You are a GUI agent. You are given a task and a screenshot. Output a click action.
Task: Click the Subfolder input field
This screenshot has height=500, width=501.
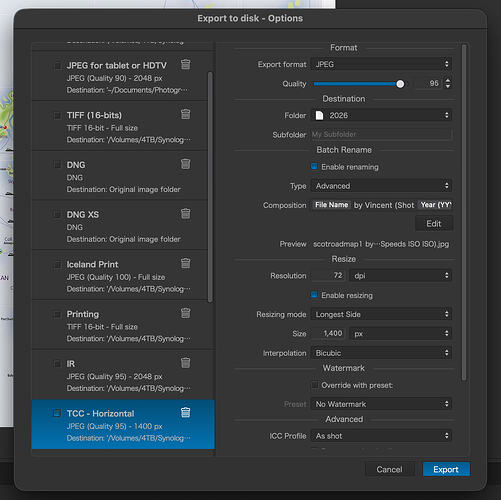point(381,134)
